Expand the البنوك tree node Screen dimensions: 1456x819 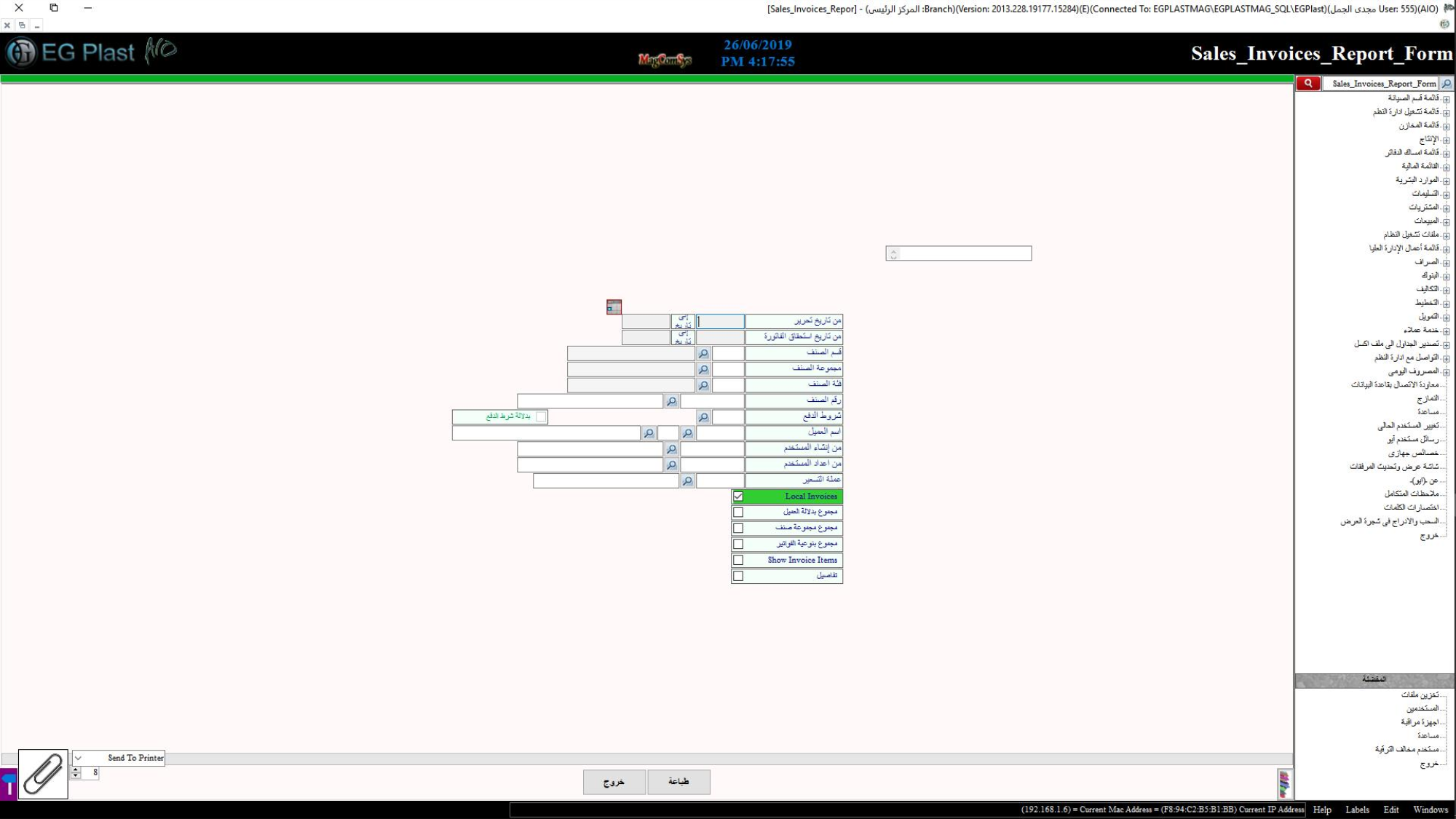1446,277
